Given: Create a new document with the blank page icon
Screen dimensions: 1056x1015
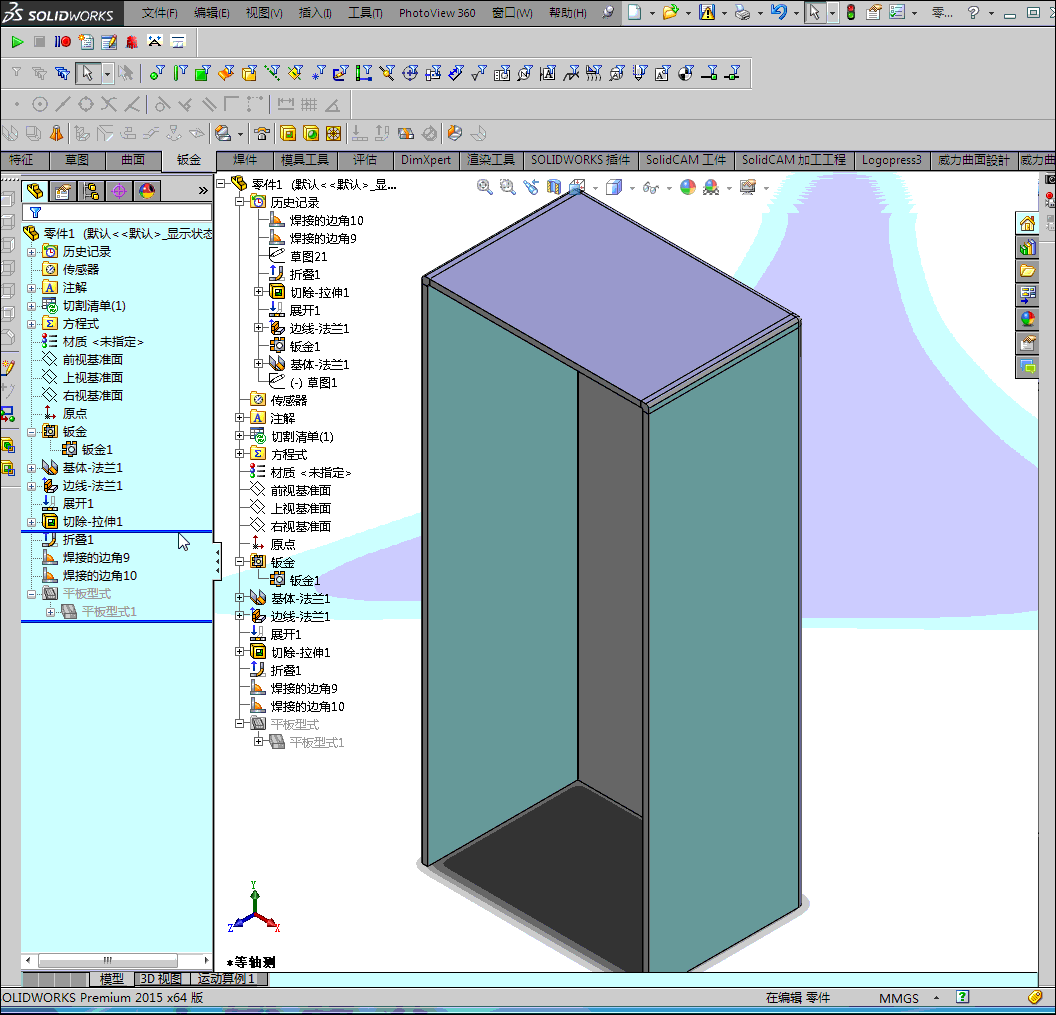Looking at the screenshot, I should (x=634, y=12).
